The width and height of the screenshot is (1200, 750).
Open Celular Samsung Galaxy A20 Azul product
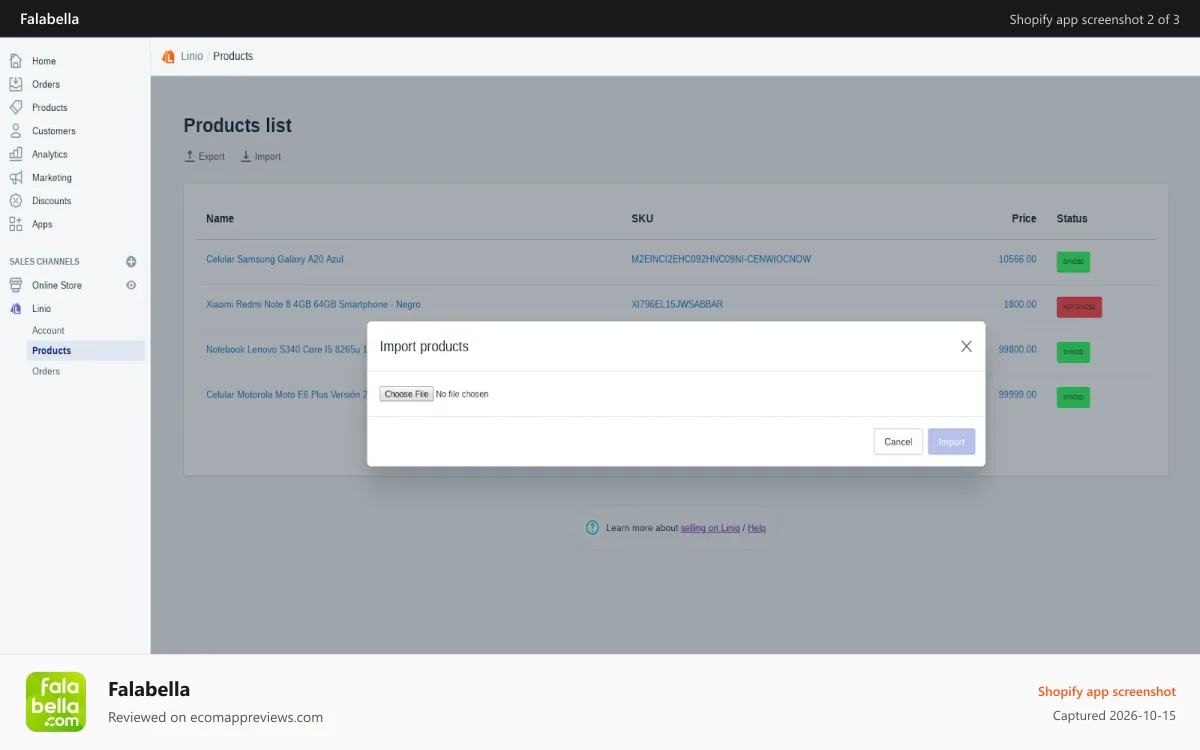275,259
